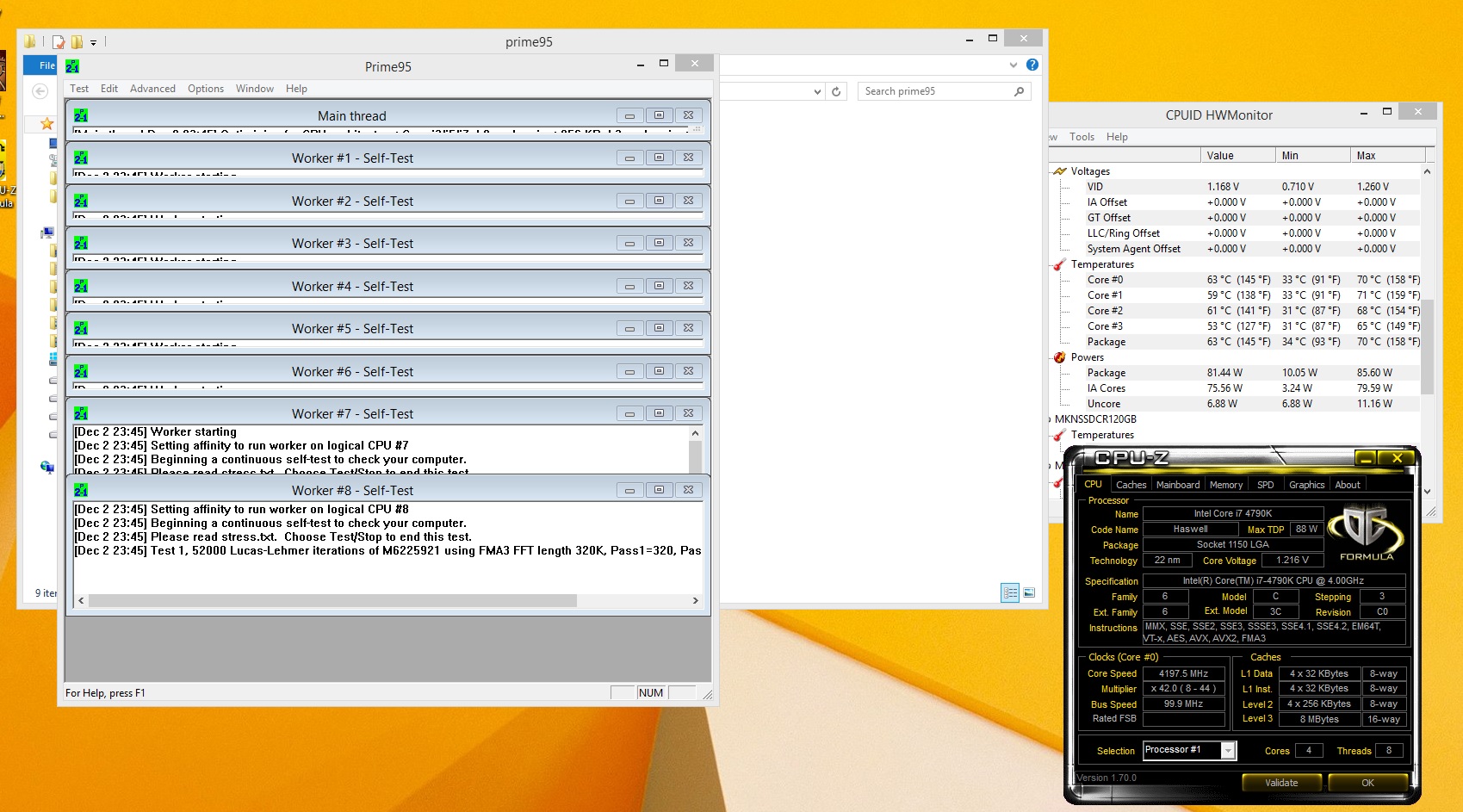This screenshot has height=812, width=1463.
Task: Open the Memory tab in CPU-Z
Action: click(1225, 485)
